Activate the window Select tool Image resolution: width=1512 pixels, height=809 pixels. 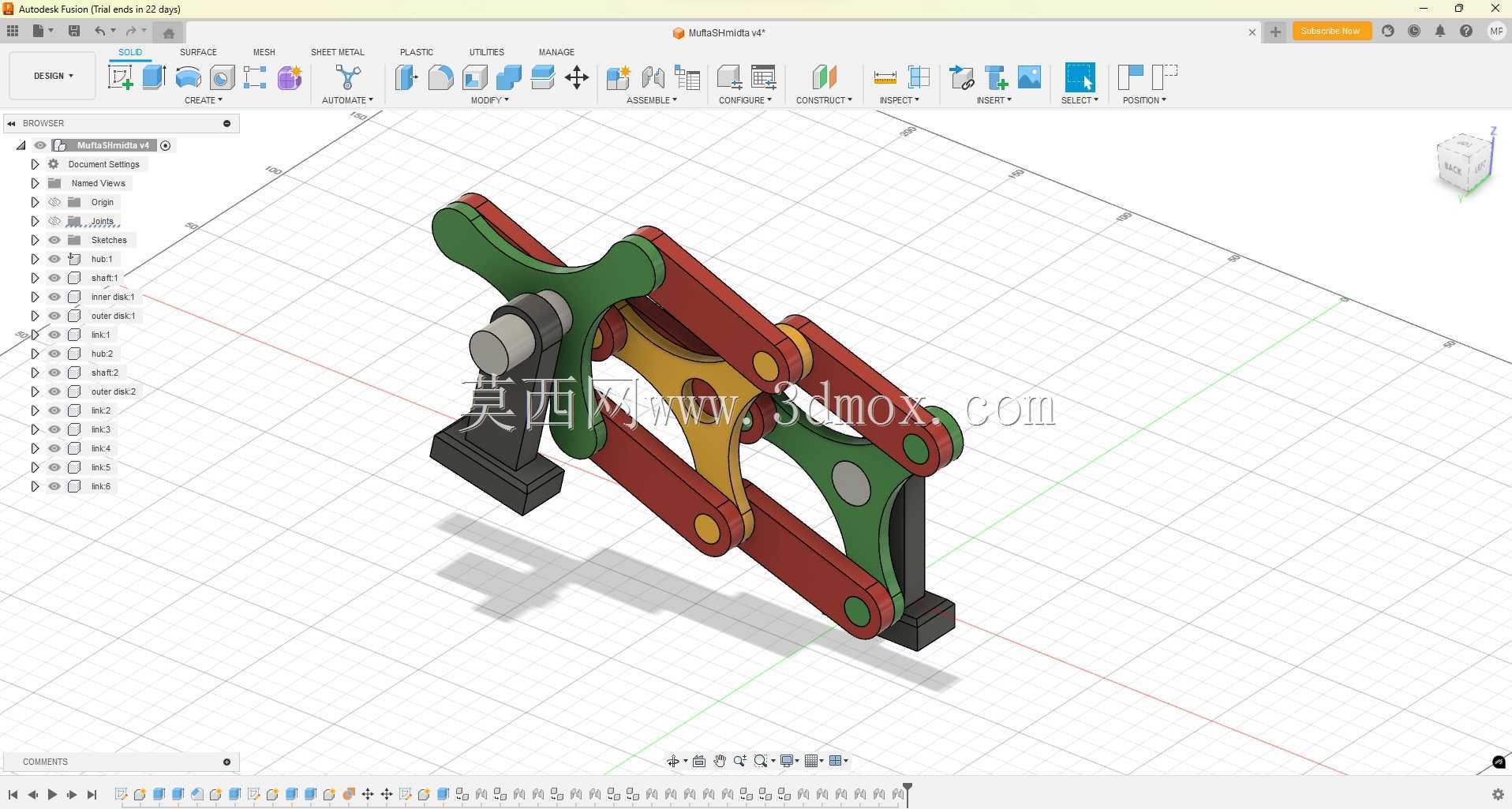point(1080,77)
